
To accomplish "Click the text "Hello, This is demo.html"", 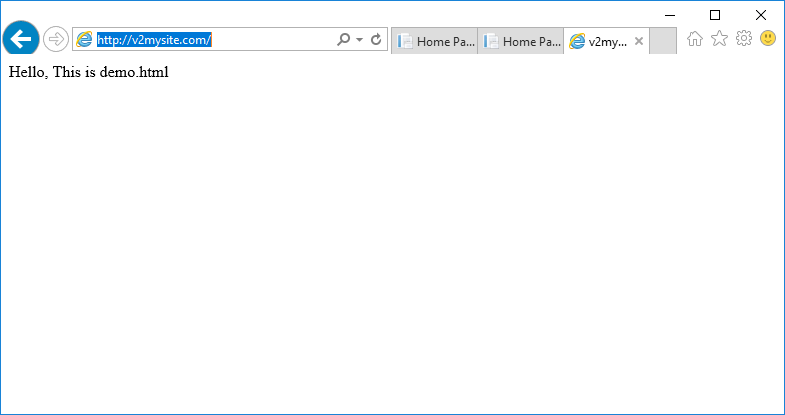I will pos(89,72).
